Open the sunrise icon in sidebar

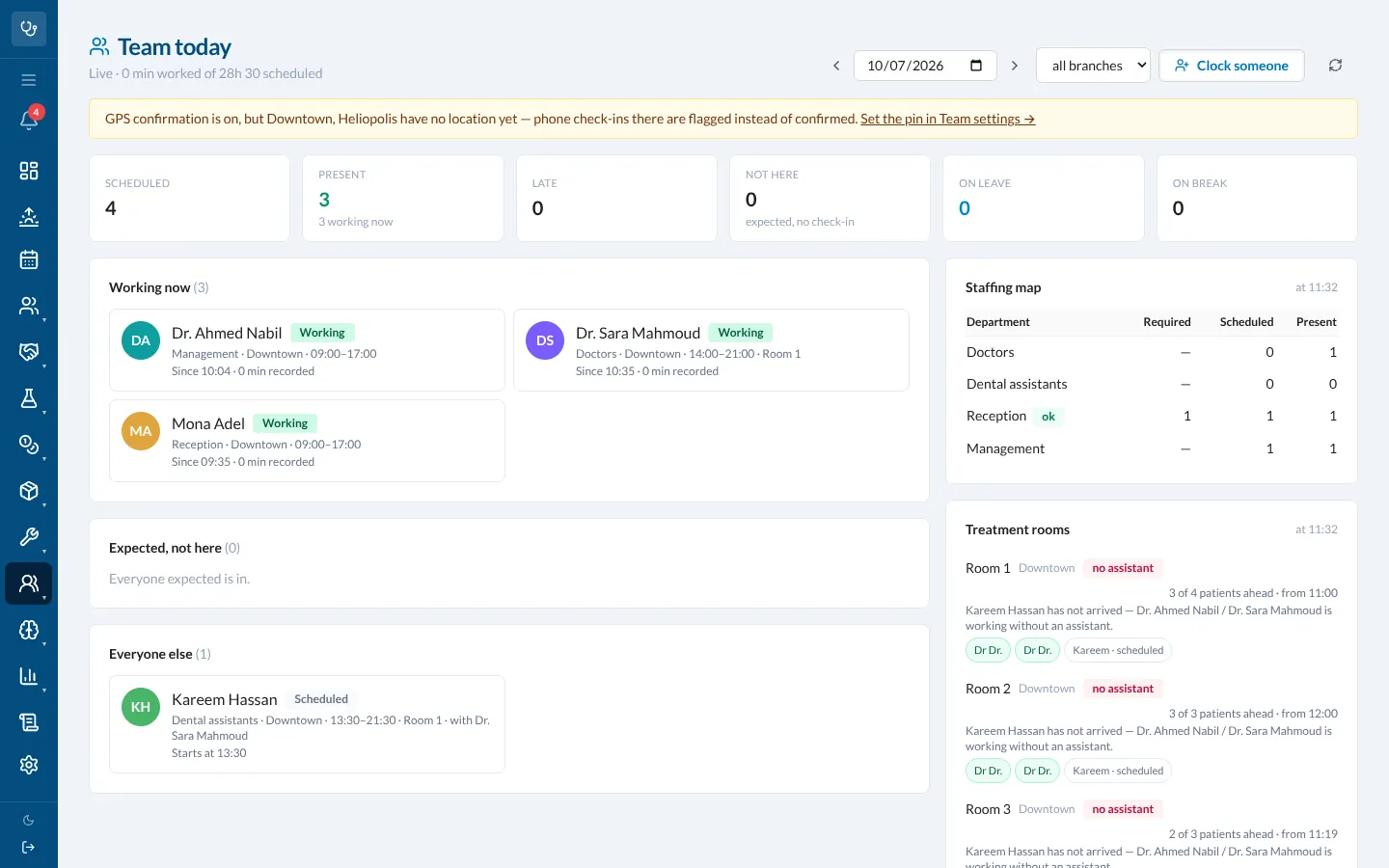click(29, 217)
